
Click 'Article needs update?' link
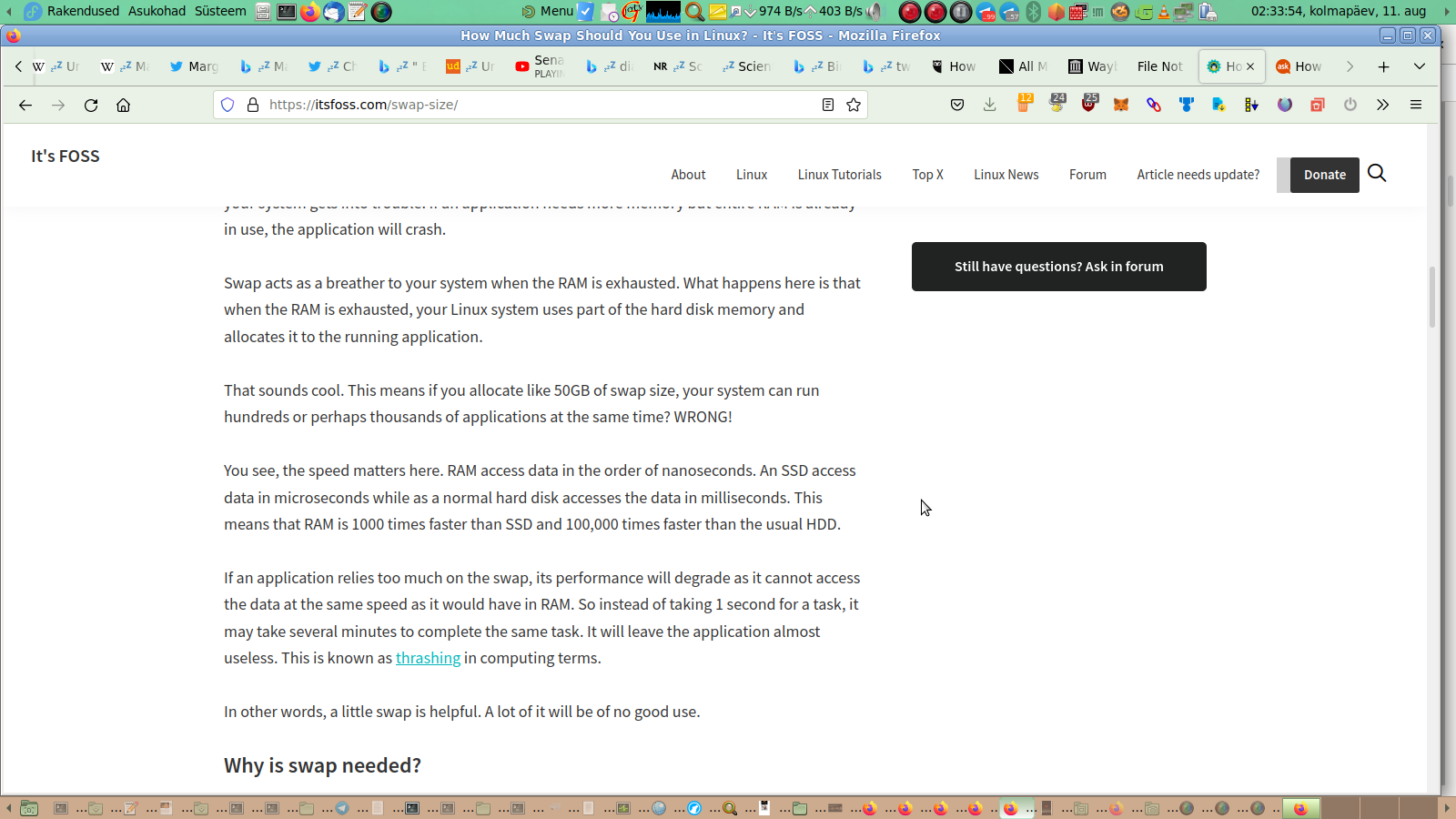(x=1198, y=175)
